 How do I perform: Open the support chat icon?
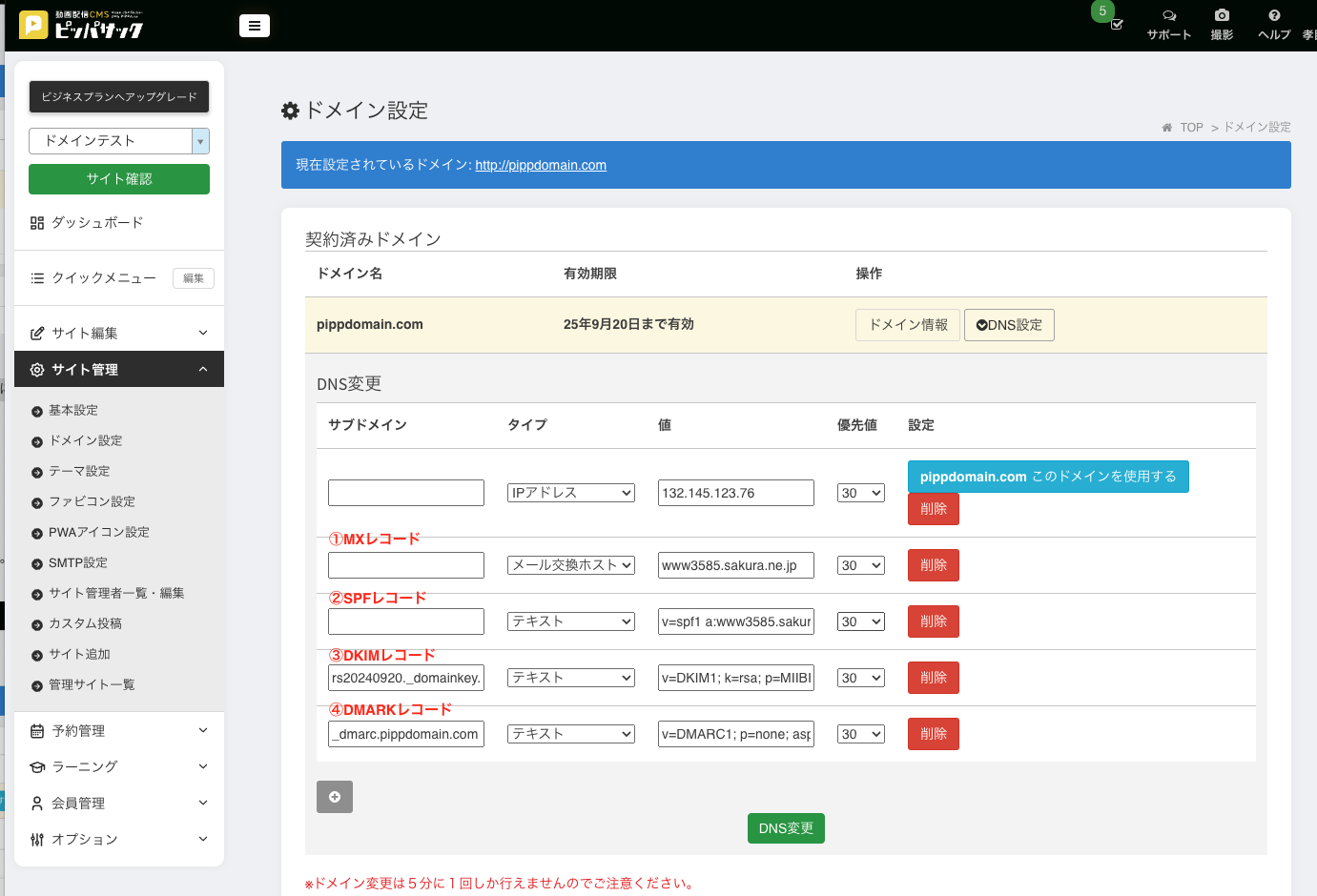click(1169, 16)
